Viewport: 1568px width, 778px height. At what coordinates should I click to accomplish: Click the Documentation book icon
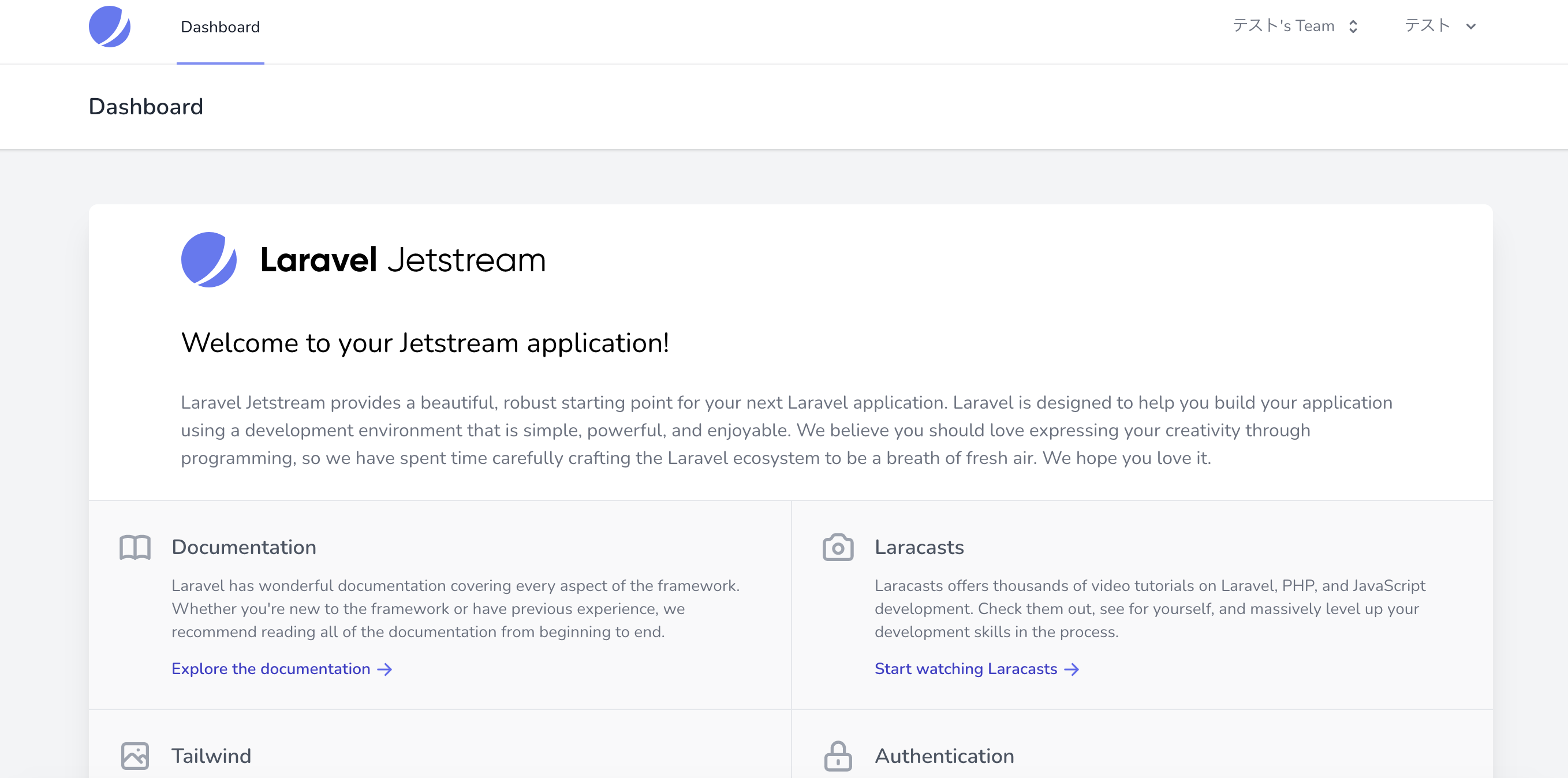135,548
